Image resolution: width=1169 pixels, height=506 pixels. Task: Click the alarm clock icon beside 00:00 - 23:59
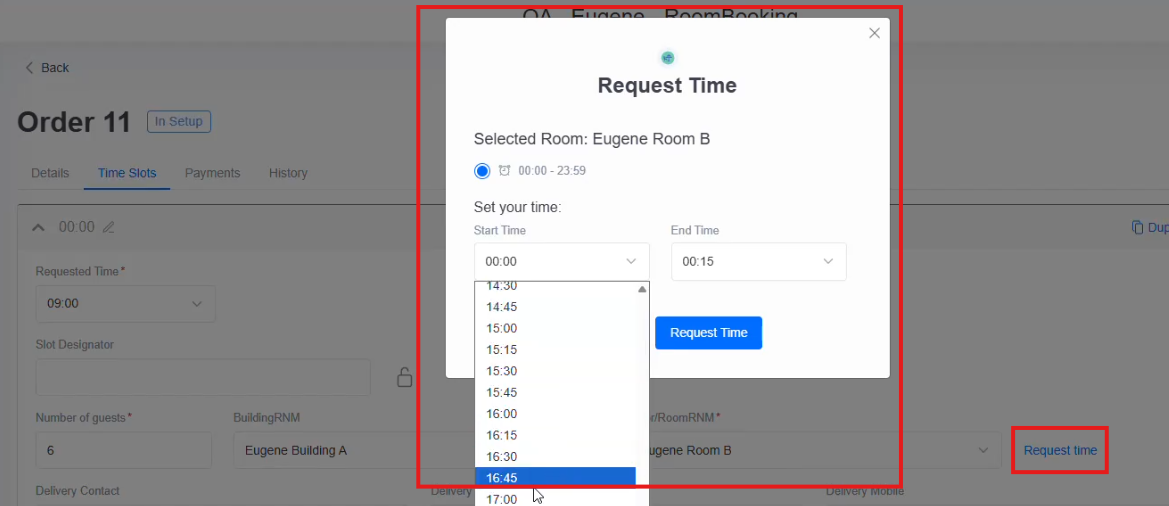505,171
